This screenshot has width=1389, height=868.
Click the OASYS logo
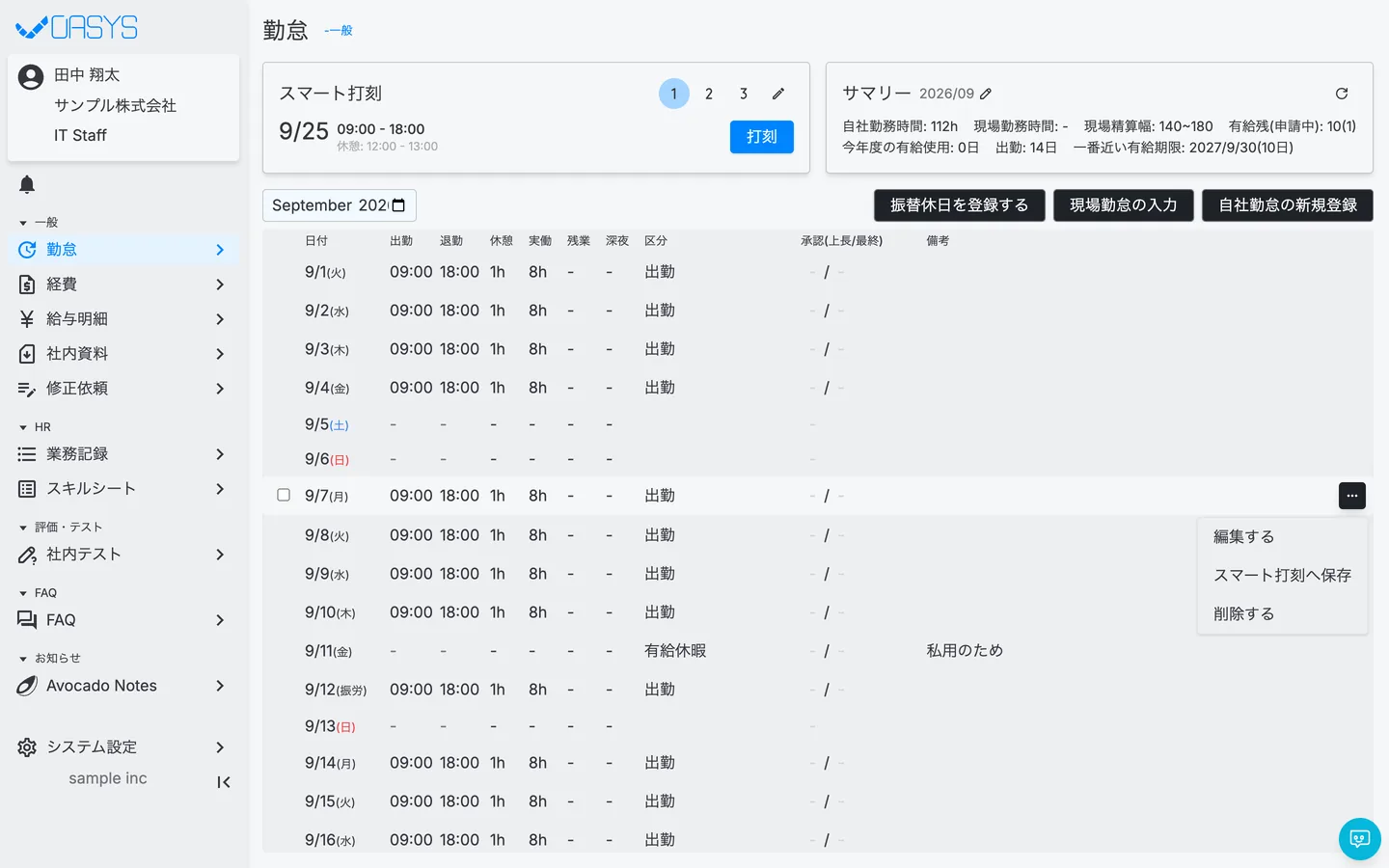click(x=77, y=27)
